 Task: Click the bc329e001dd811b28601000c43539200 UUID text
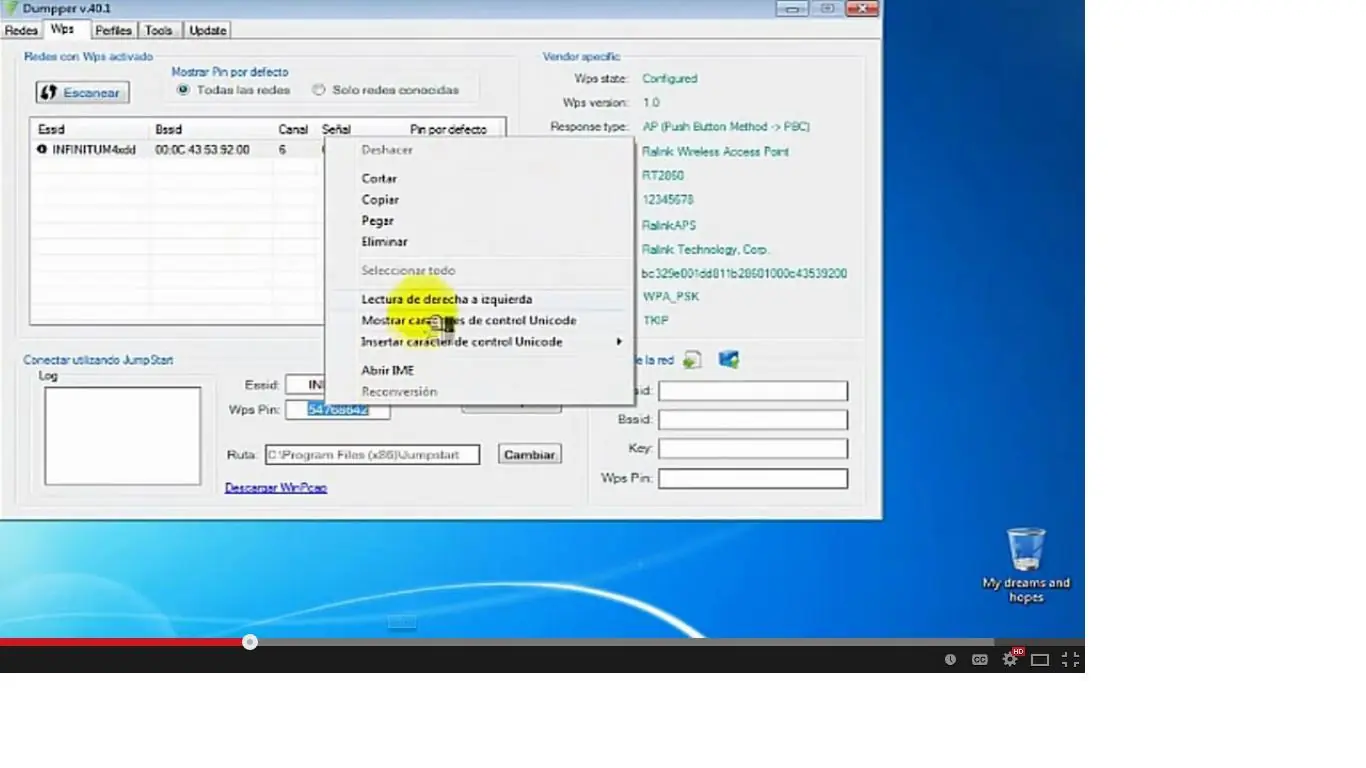tap(744, 273)
